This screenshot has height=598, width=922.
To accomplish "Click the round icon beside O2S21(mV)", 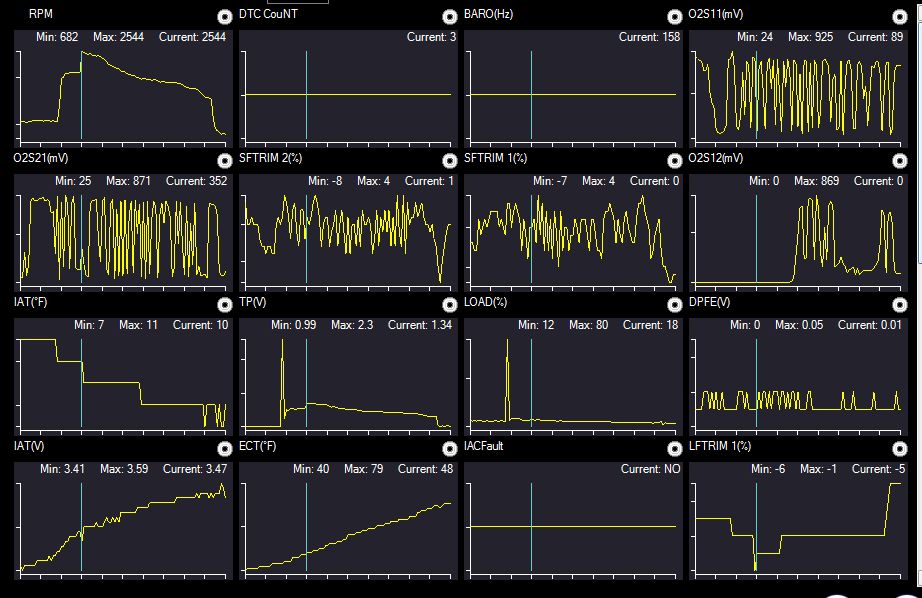I will [x=224, y=161].
